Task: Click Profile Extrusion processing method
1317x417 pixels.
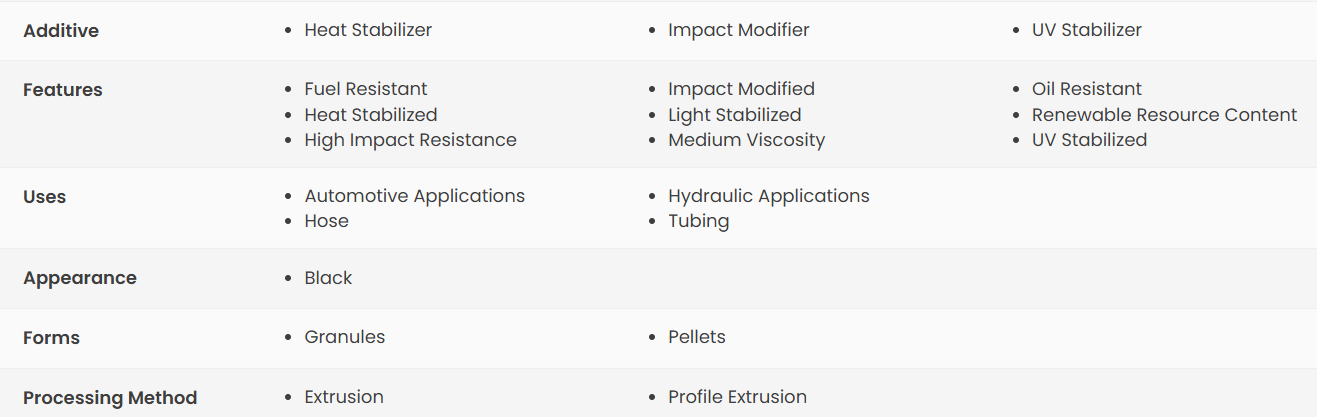Action: 738,397
